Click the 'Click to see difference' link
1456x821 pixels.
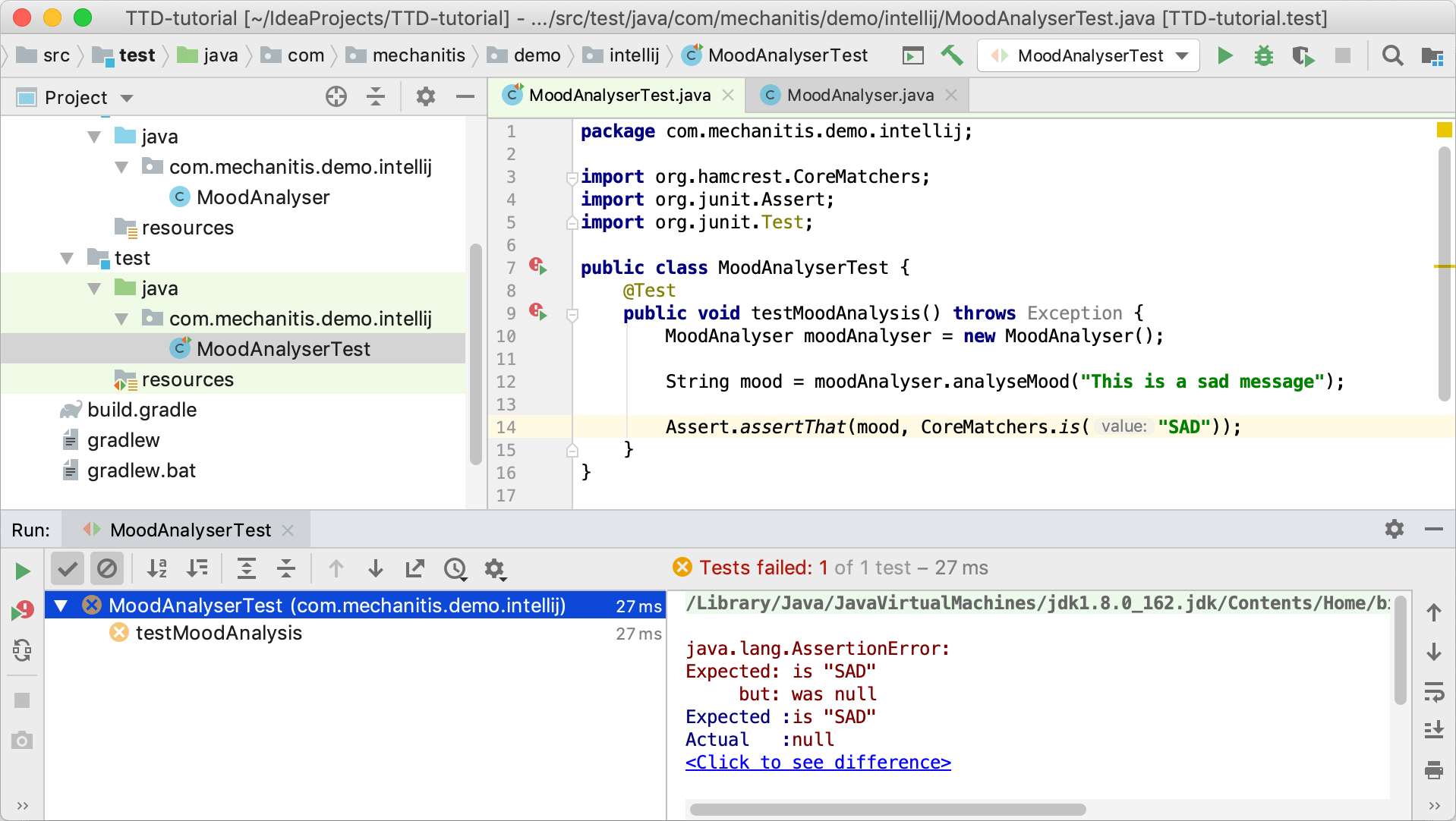[818, 763]
